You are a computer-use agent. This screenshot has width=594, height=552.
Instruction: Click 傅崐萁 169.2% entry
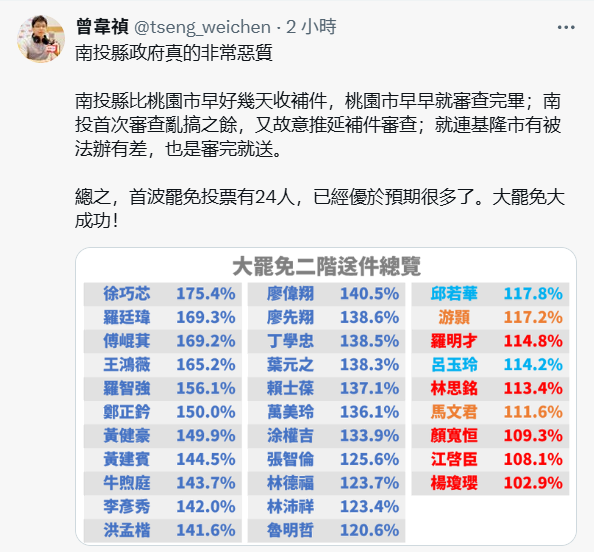(x=163, y=341)
